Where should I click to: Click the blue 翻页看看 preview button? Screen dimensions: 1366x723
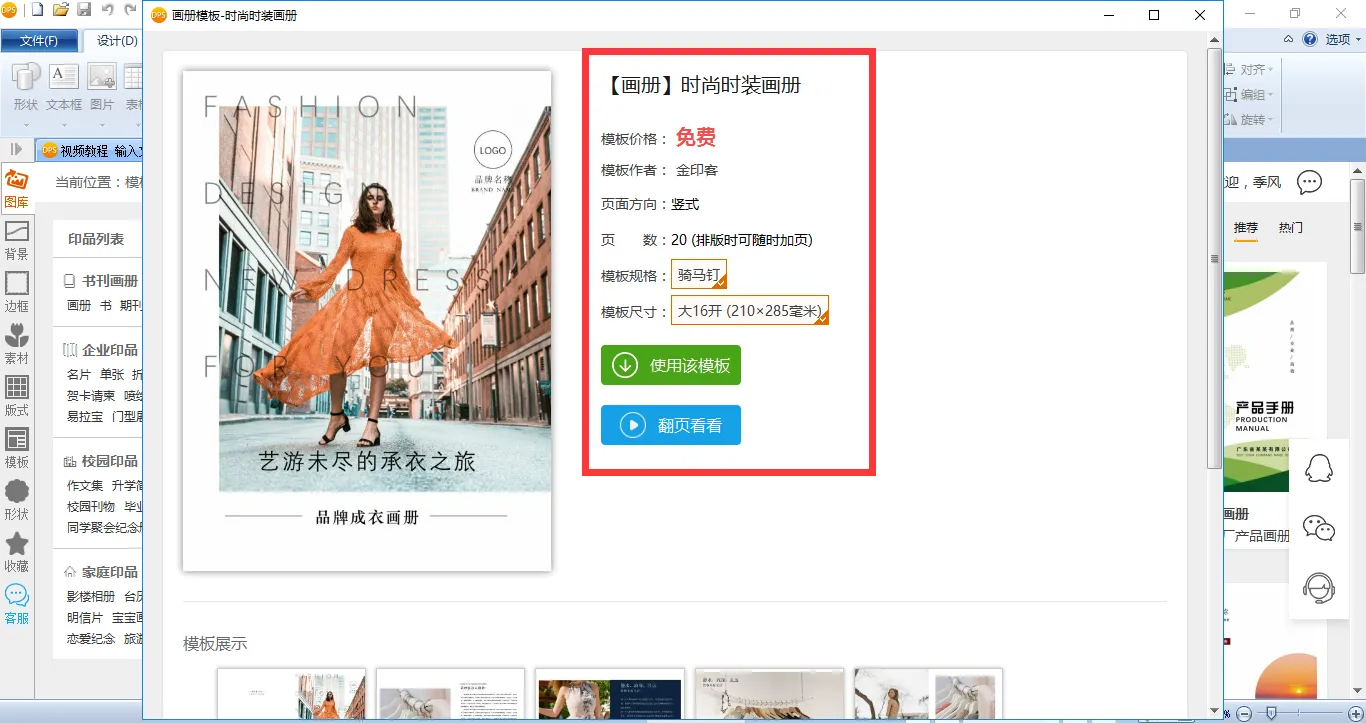[671, 425]
